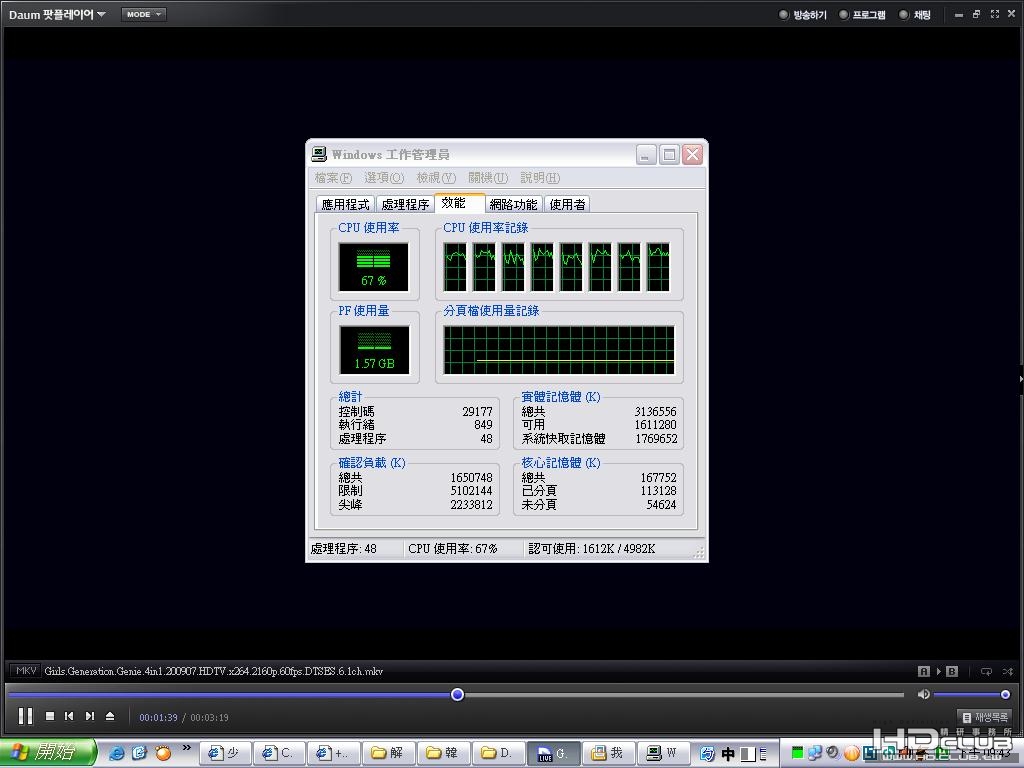Toggle the 프로그램 program option
Image resolution: width=1024 pixels, height=768 pixels.
pyautogui.click(x=862, y=14)
